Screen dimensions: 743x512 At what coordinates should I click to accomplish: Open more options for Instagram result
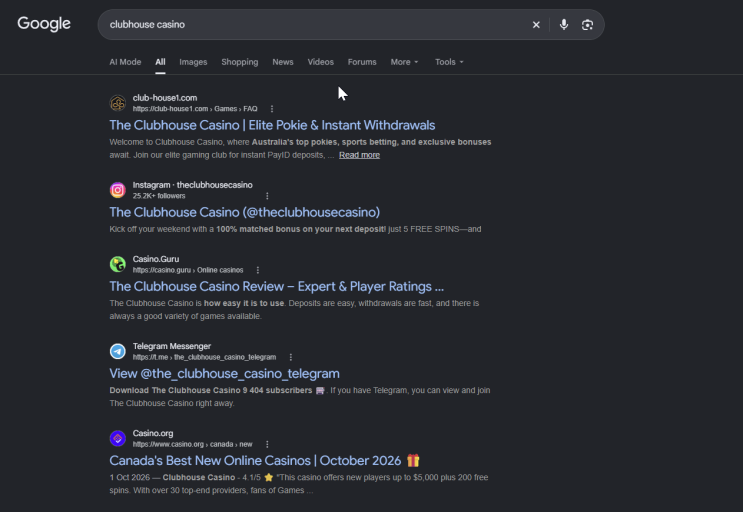(x=267, y=196)
